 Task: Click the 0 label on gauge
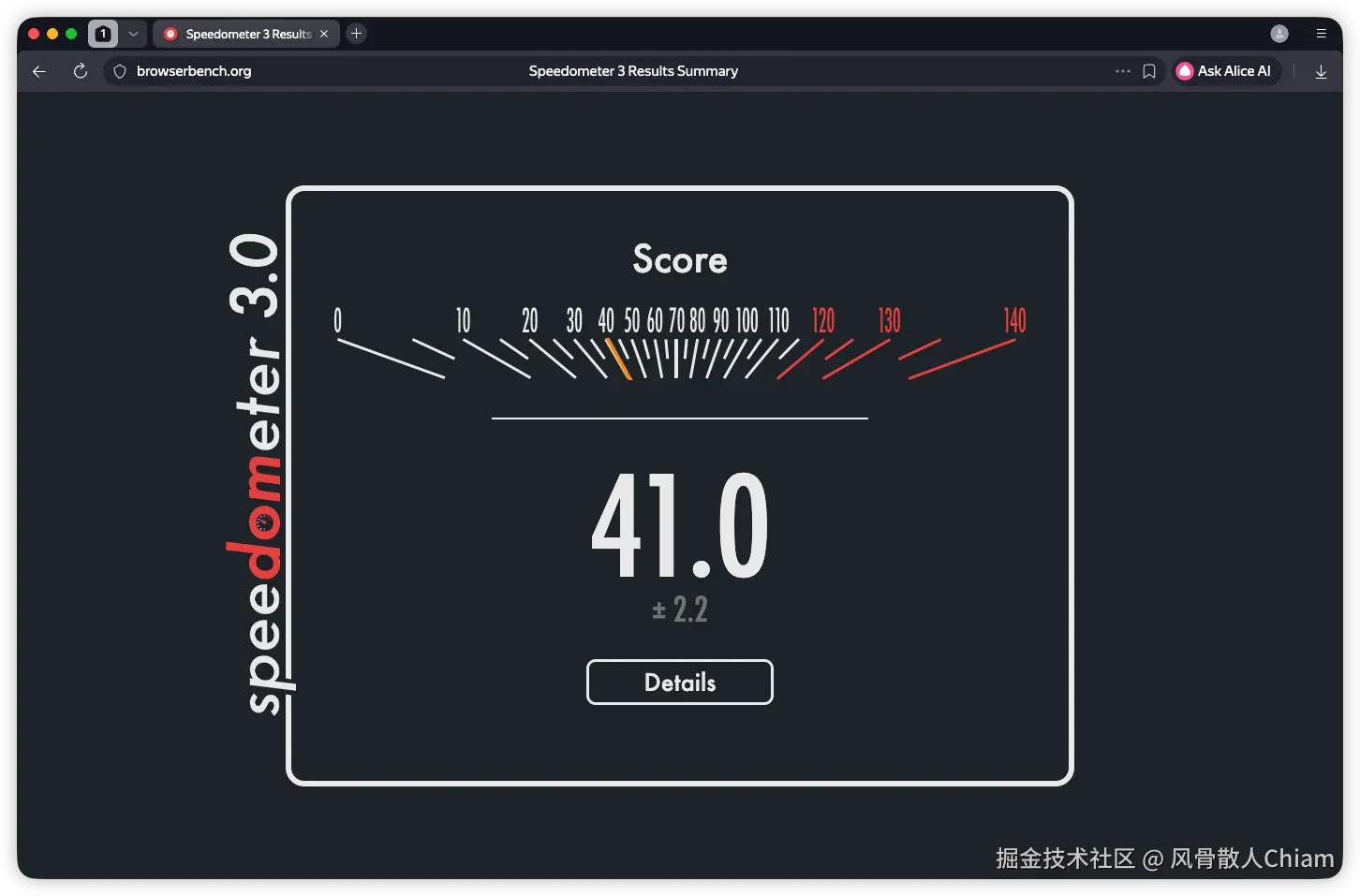(338, 320)
